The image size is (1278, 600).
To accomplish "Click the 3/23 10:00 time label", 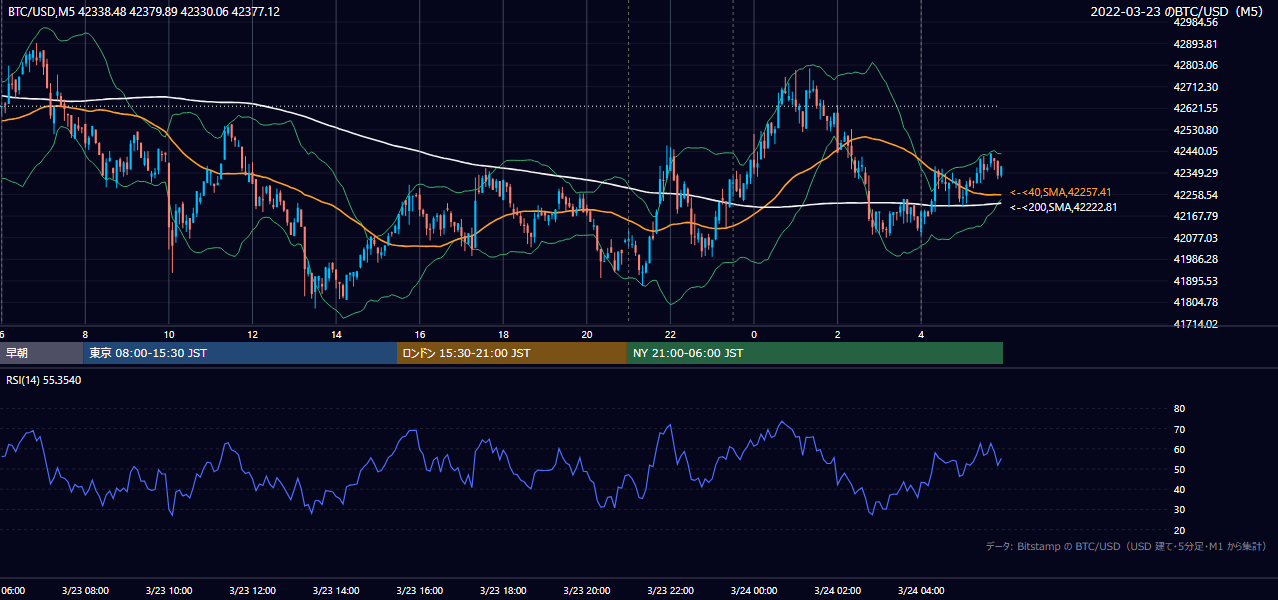I will pos(168,591).
